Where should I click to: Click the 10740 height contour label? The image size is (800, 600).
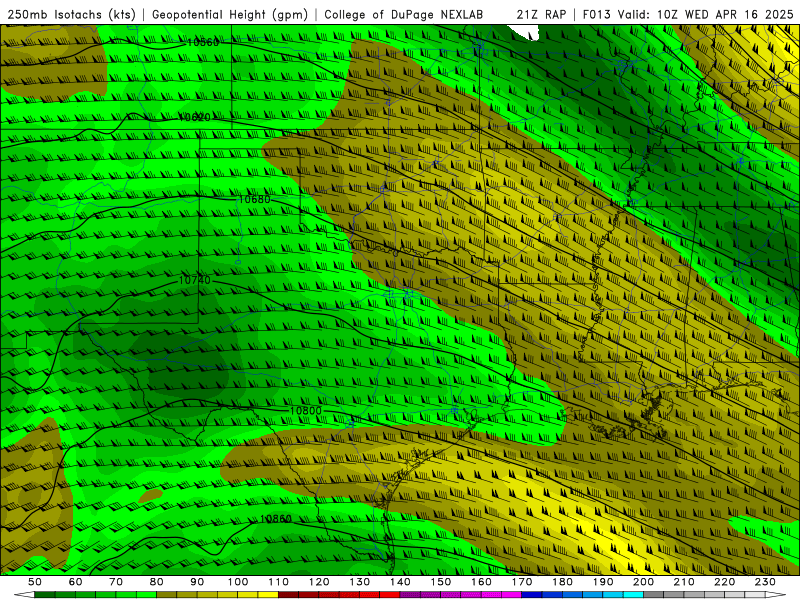194,280
